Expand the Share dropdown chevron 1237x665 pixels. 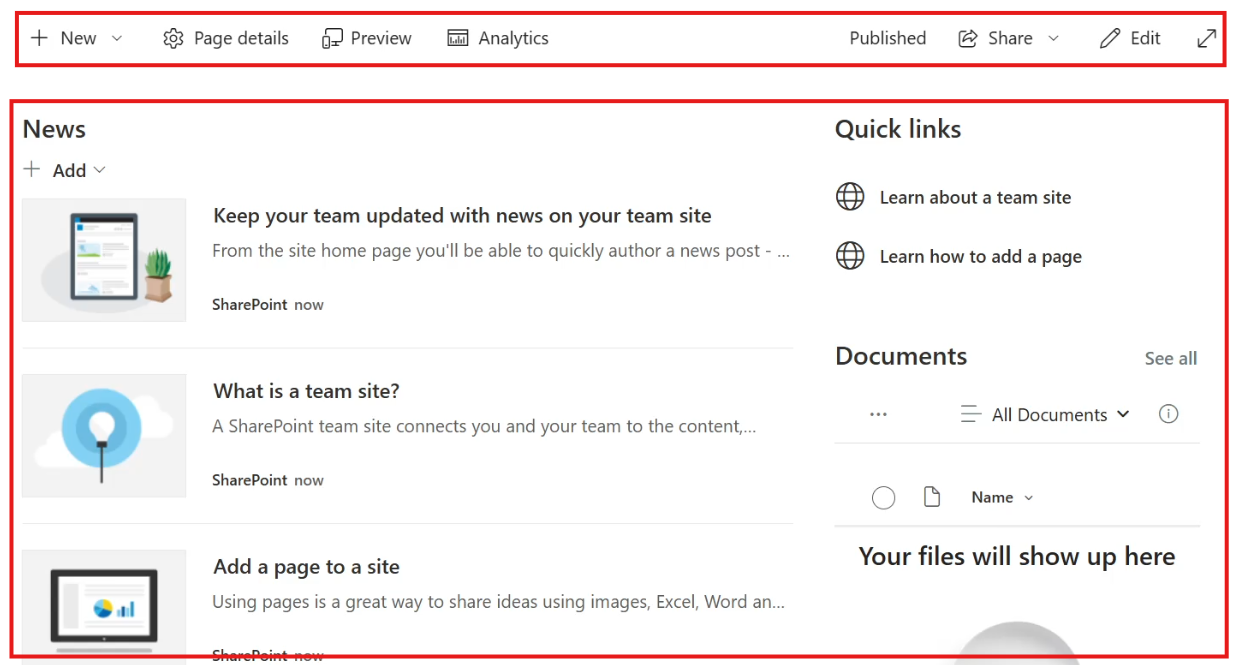pyautogui.click(x=1053, y=38)
